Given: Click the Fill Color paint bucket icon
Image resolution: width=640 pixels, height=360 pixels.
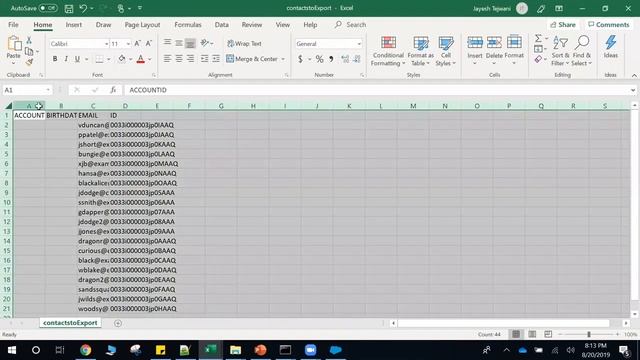Looking at the screenshot, I should (122, 59).
